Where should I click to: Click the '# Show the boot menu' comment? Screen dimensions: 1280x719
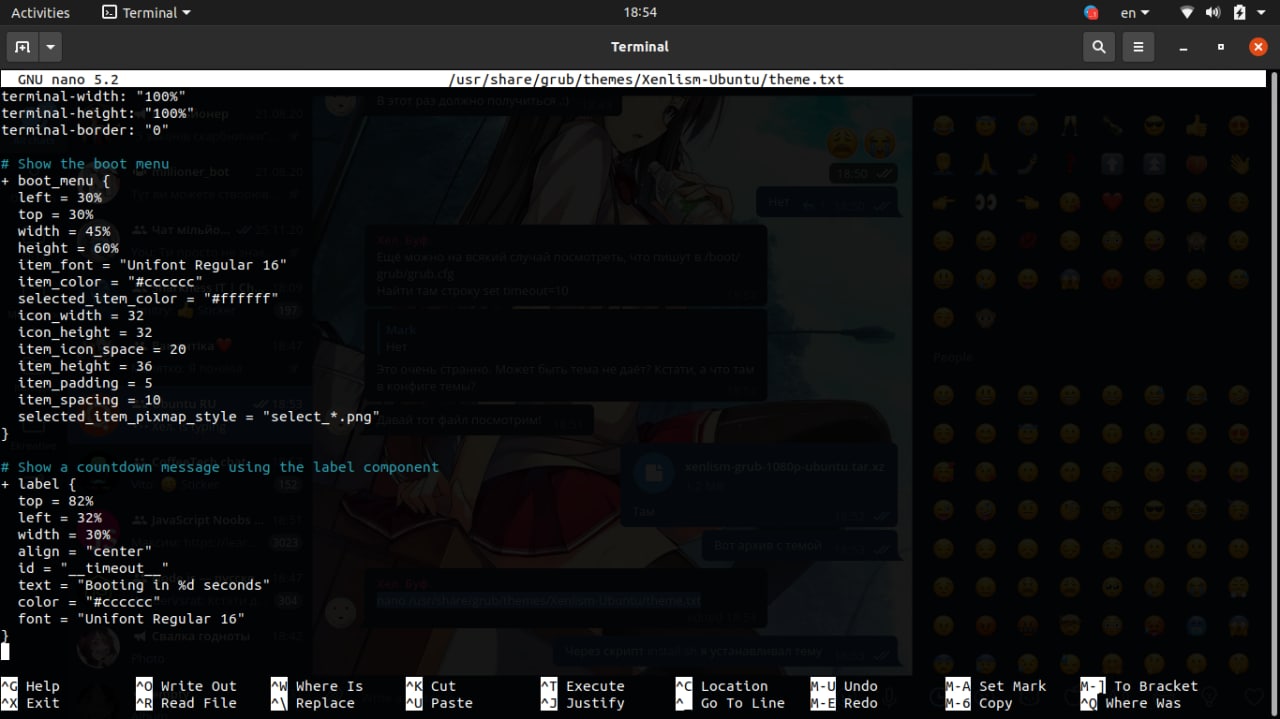(x=85, y=164)
